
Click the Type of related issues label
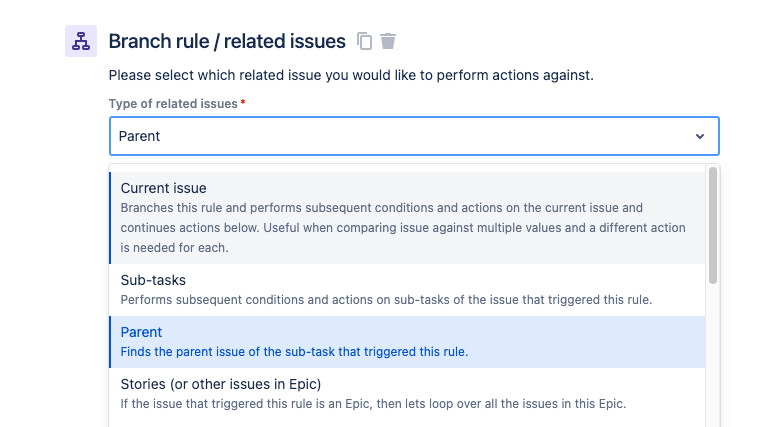click(x=173, y=104)
